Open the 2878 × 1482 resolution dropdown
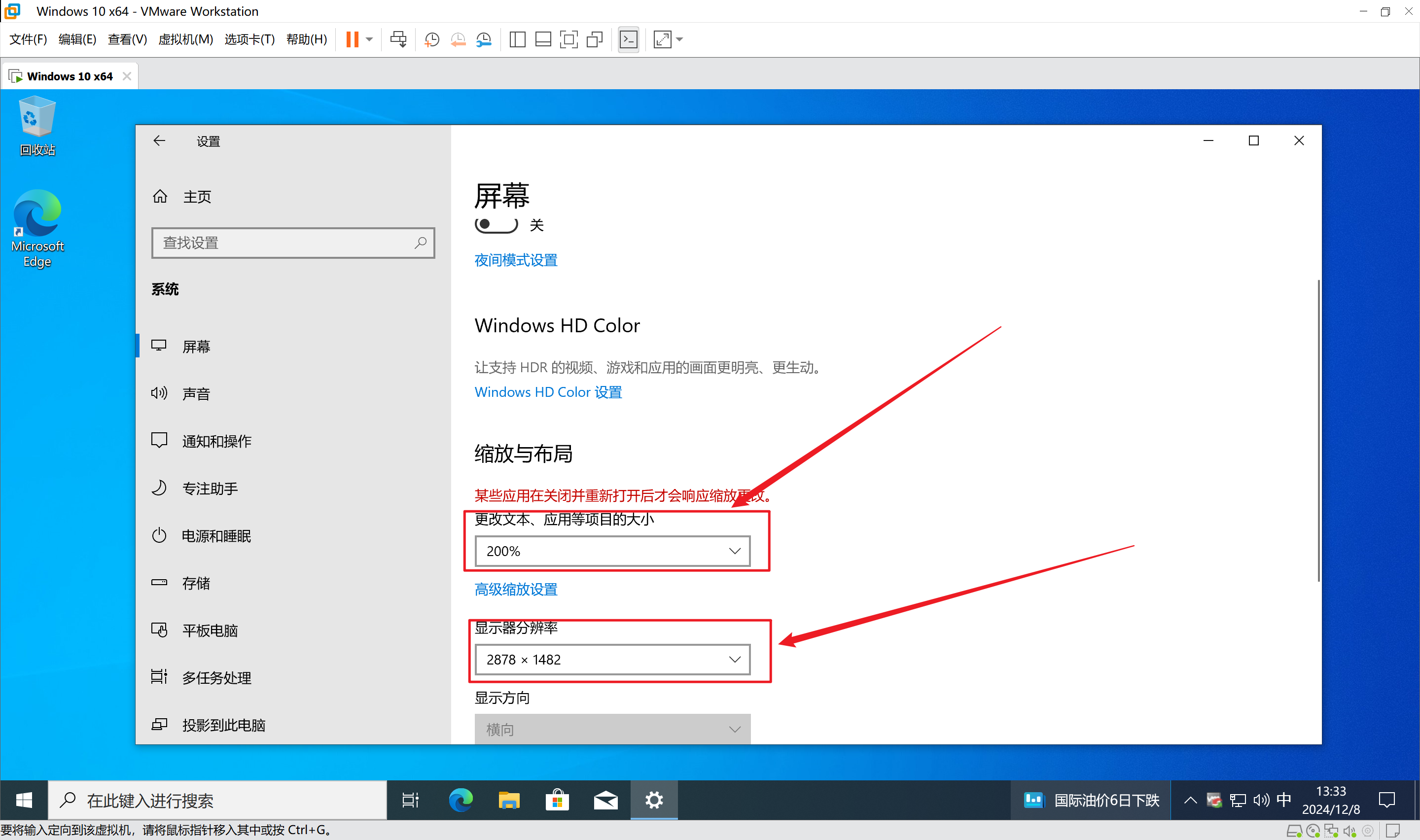 [612, 660]
